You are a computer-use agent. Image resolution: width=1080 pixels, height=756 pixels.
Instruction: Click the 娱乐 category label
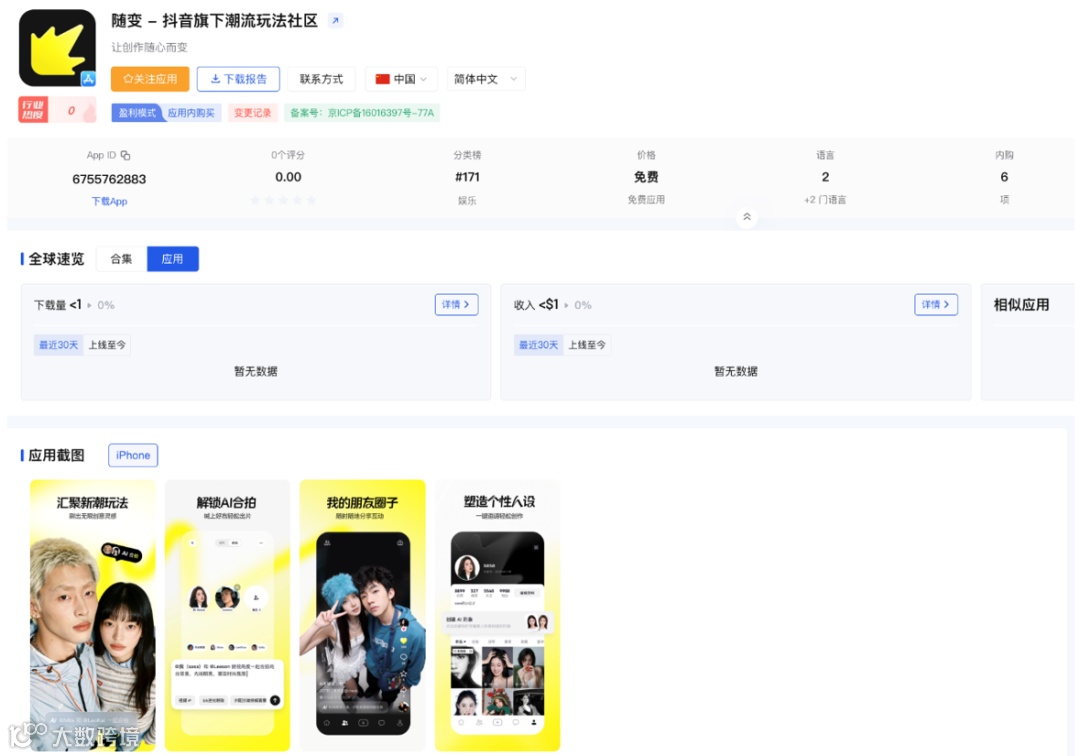467,200
